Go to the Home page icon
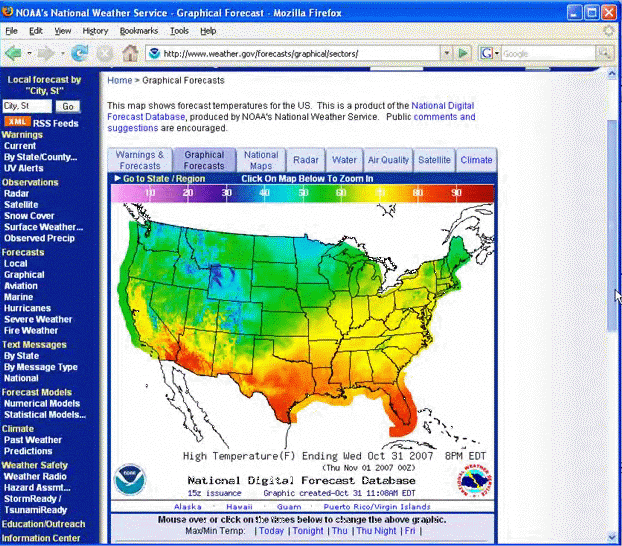The height and width of the screenshot is (546, 622). 130,53
